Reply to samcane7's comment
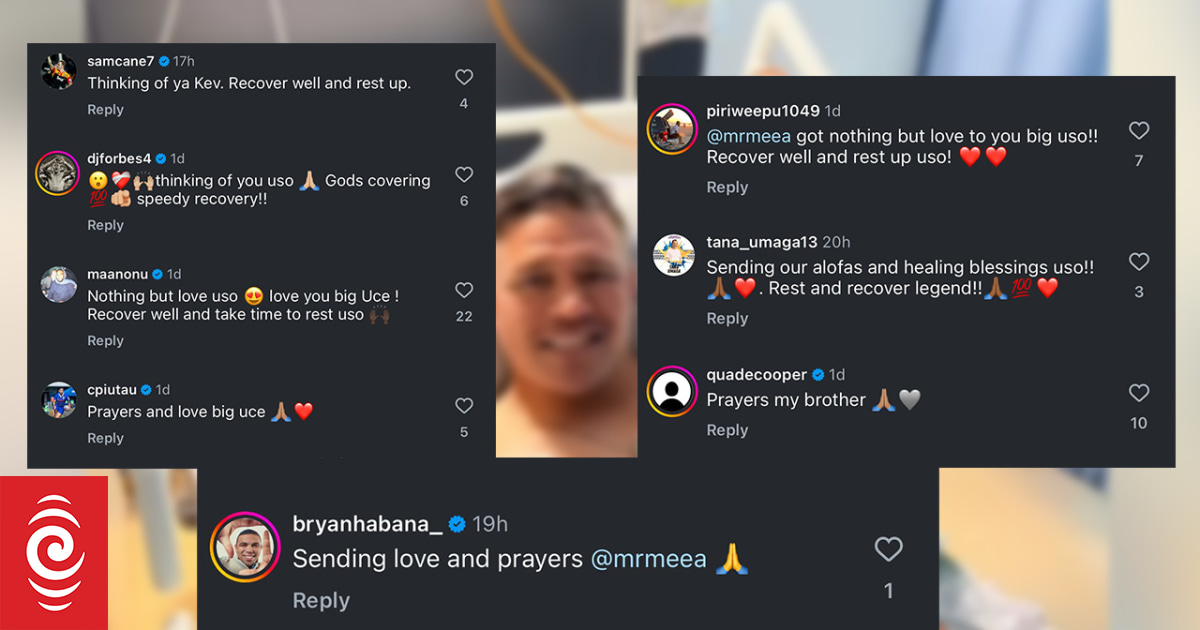This screenshot has height=630, width=1200. 105,110
